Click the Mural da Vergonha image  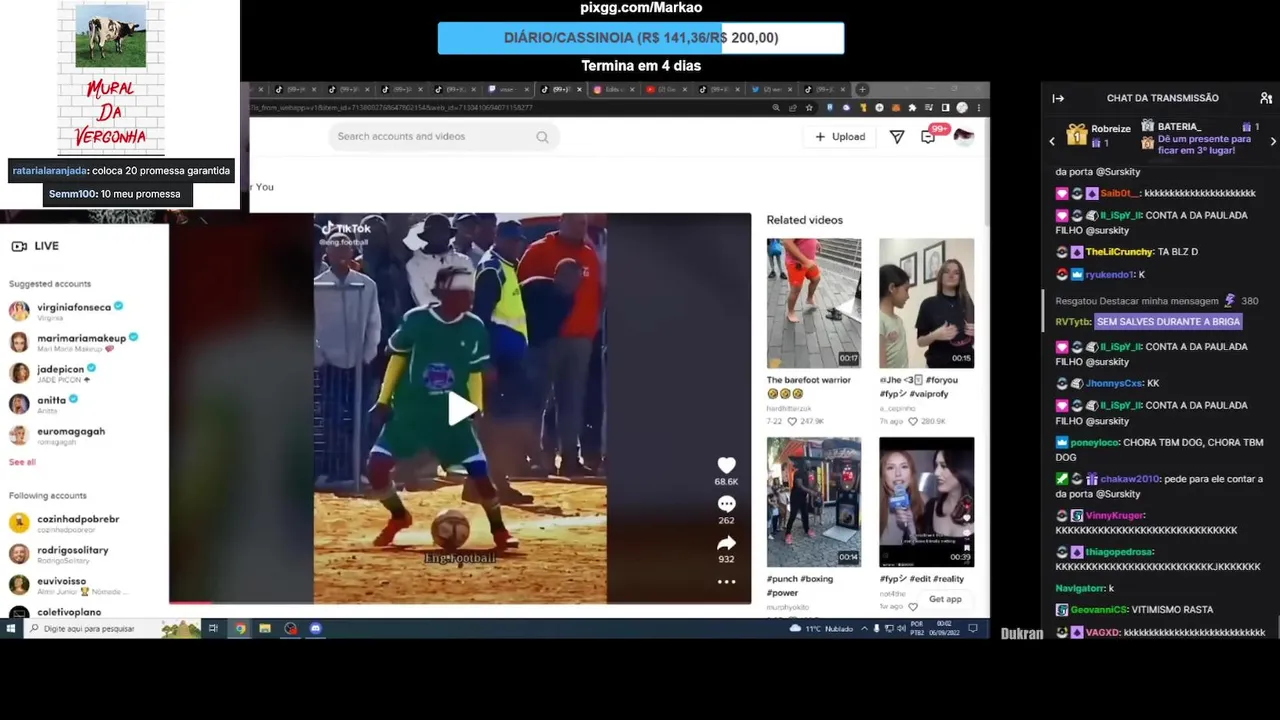click(110, 79)
